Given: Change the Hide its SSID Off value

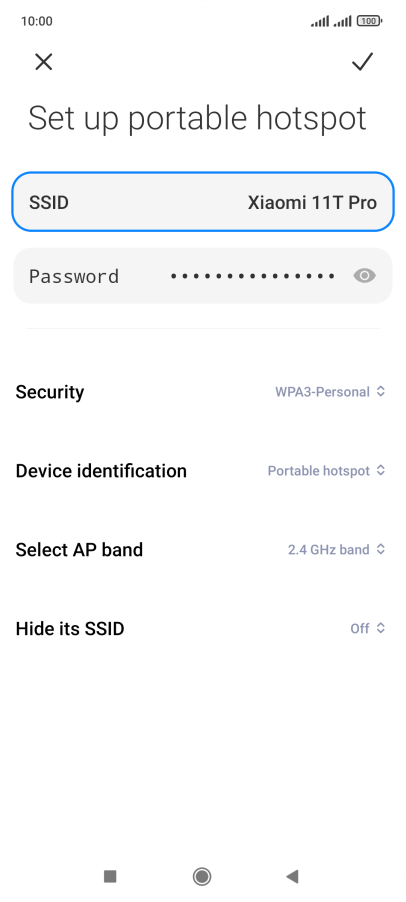Looking at the screenshot, I should tap(367, 628).
